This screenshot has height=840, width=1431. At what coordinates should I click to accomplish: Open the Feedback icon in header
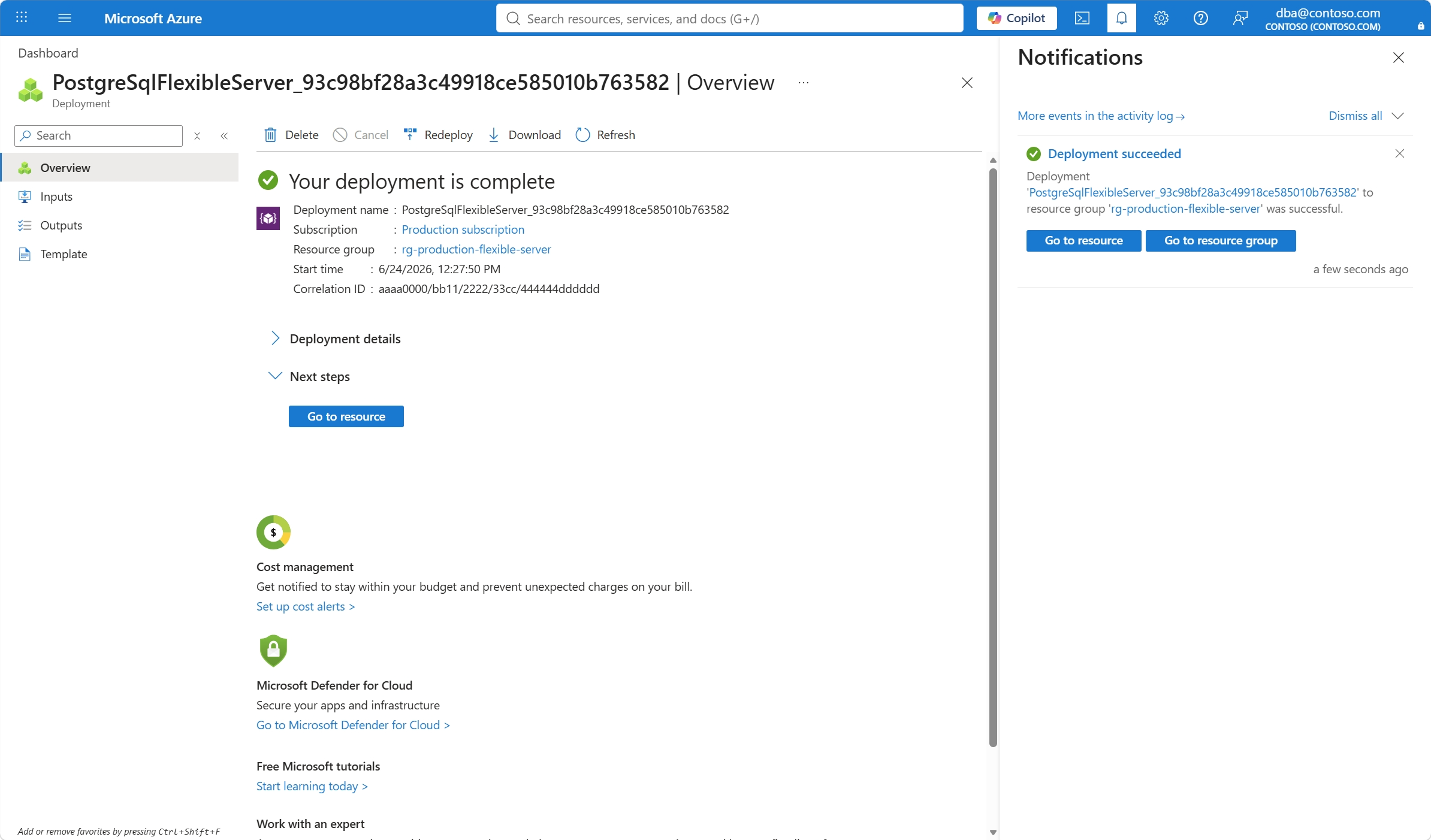[1240, 18]
